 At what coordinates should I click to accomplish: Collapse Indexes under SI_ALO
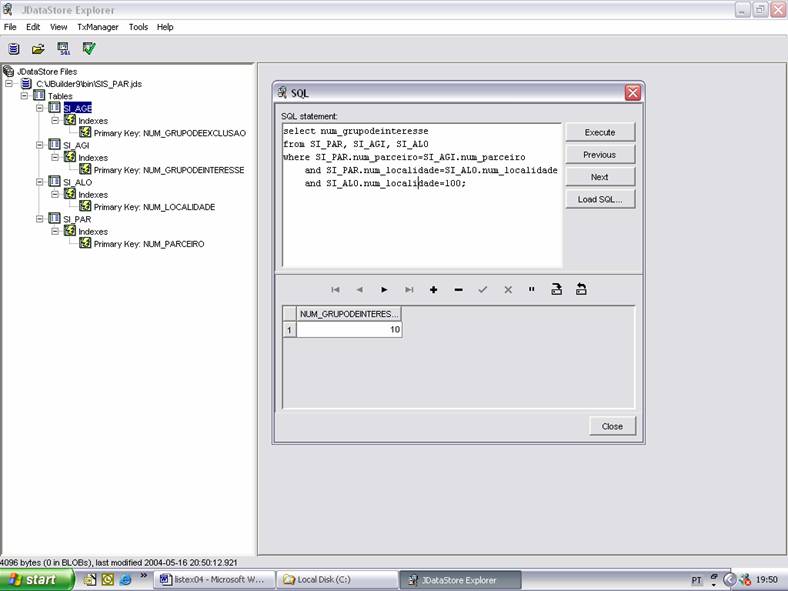pyautogui.click(x=55, y=194)
